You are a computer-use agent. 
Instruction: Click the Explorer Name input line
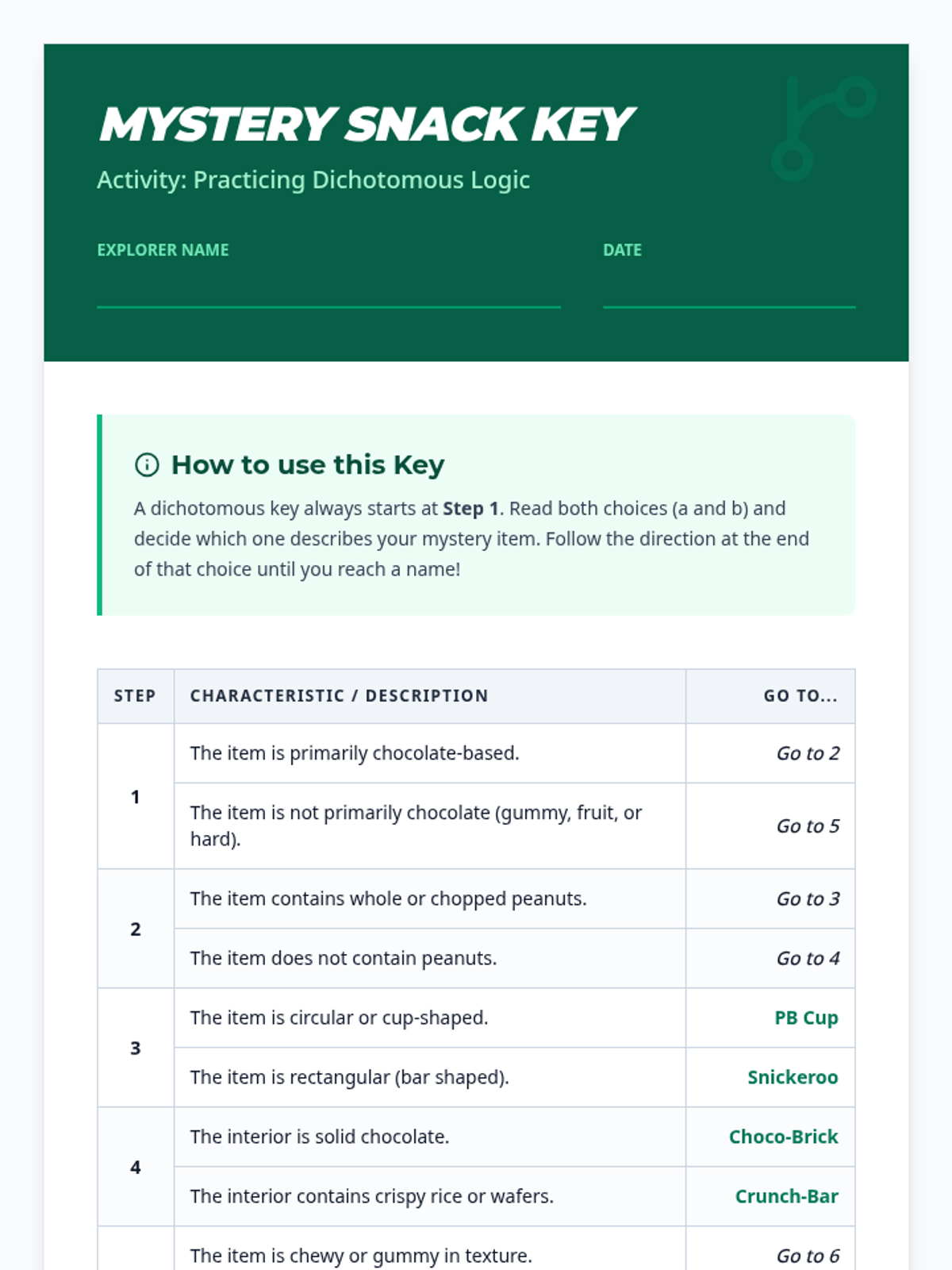328,291
